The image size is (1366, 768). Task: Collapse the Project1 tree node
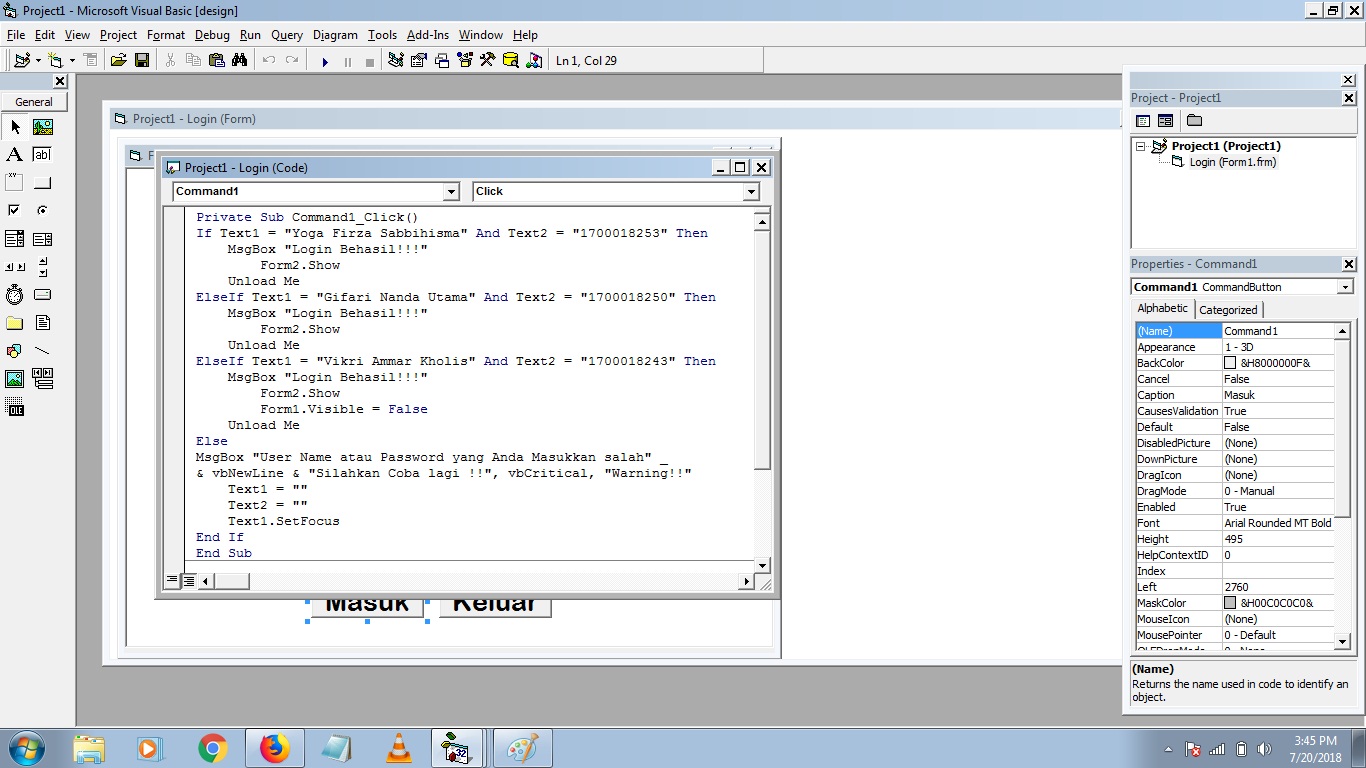click(1141, 146)
